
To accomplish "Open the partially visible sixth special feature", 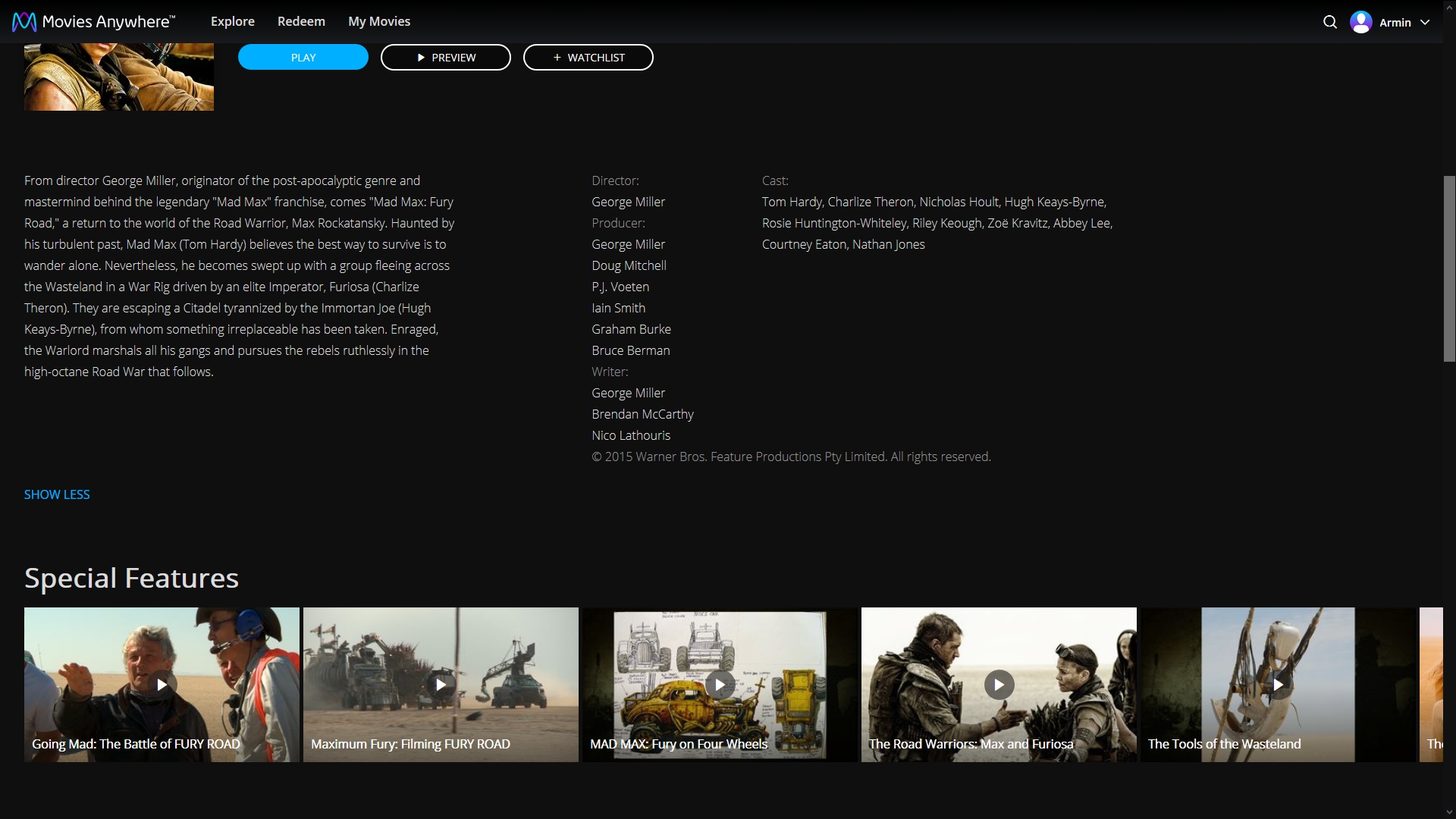I will [x=1432, y=685].
